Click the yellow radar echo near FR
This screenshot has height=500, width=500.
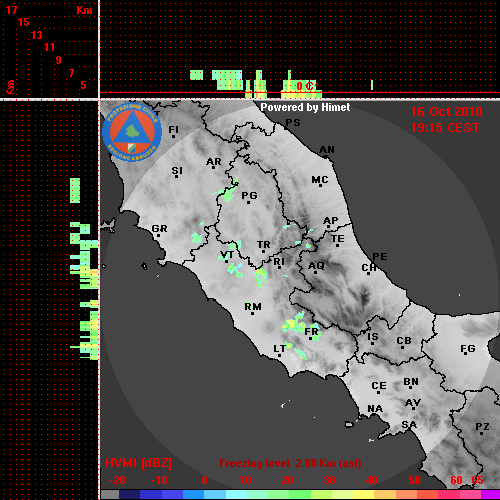[x=291, y=323]
